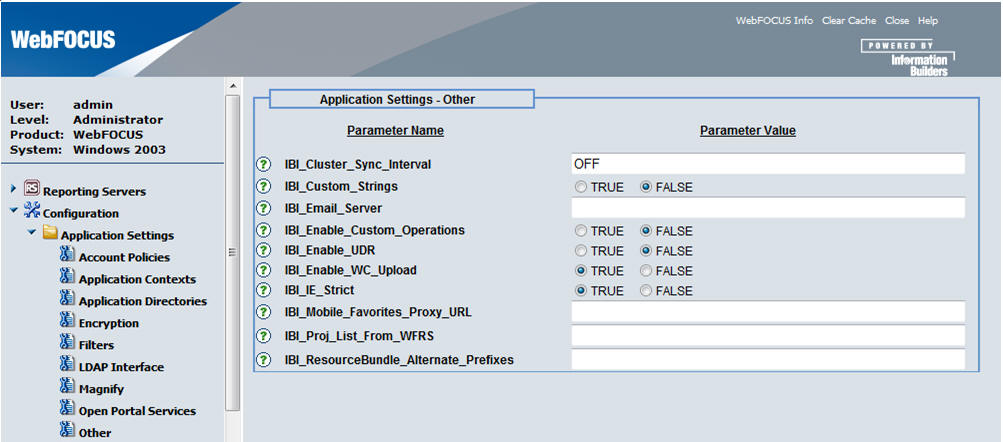Click the Magnify icon
1003x442 pixels.
(68, 386)
